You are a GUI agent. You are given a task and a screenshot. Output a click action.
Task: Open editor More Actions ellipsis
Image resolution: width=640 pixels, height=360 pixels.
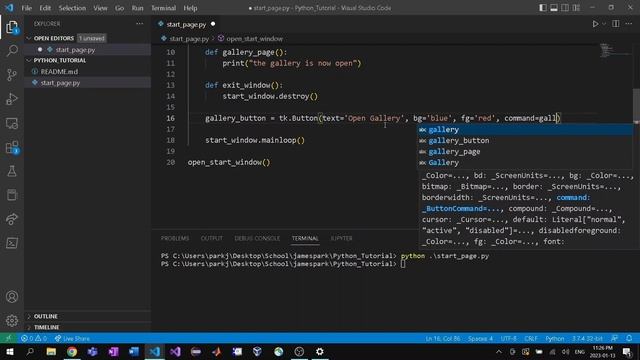click(x=629, y=24)
